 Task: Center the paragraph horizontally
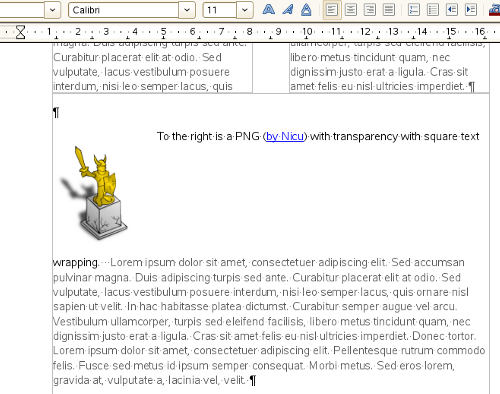[351, 10]
